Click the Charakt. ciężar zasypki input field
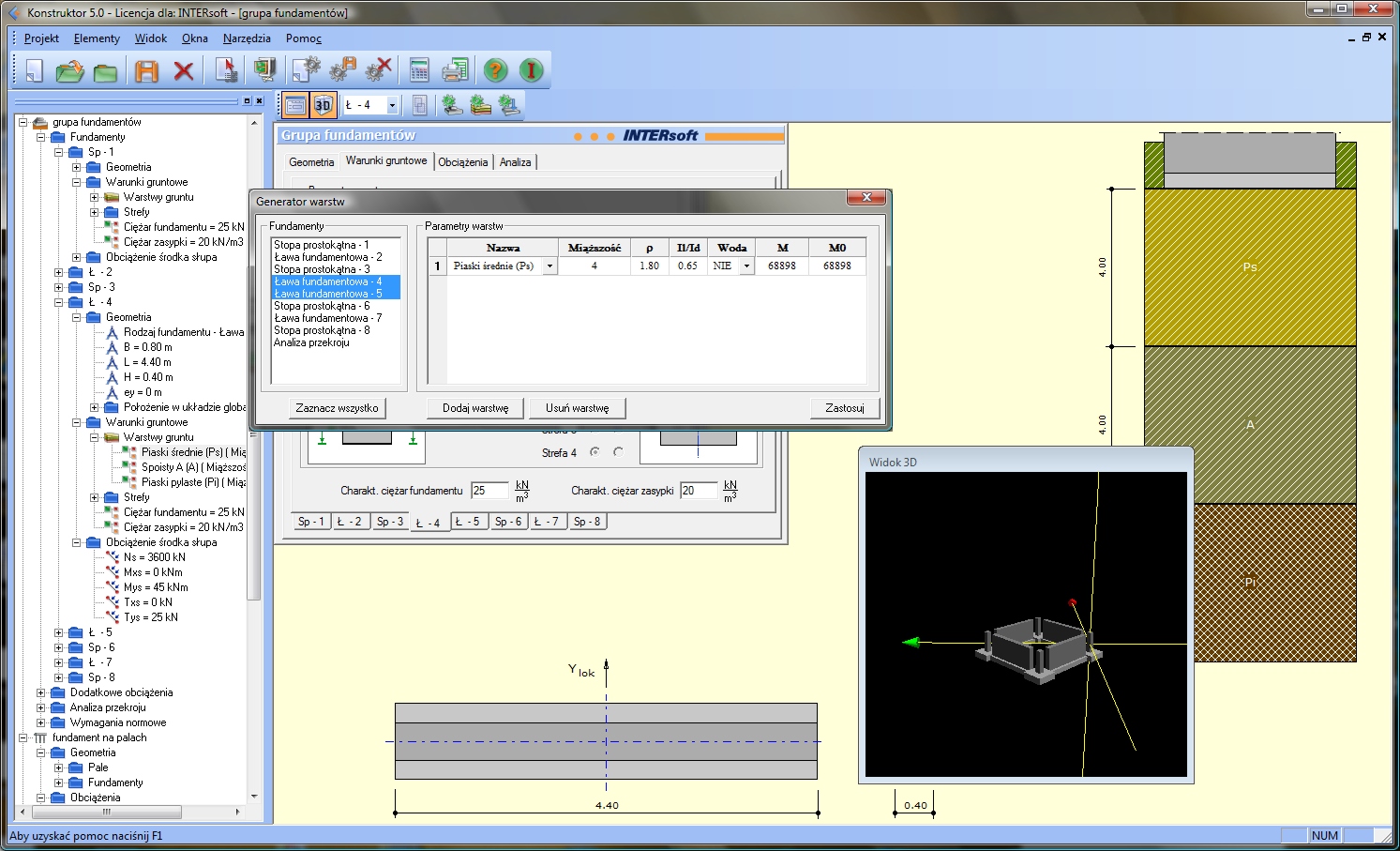 click(x=699, y=491)
